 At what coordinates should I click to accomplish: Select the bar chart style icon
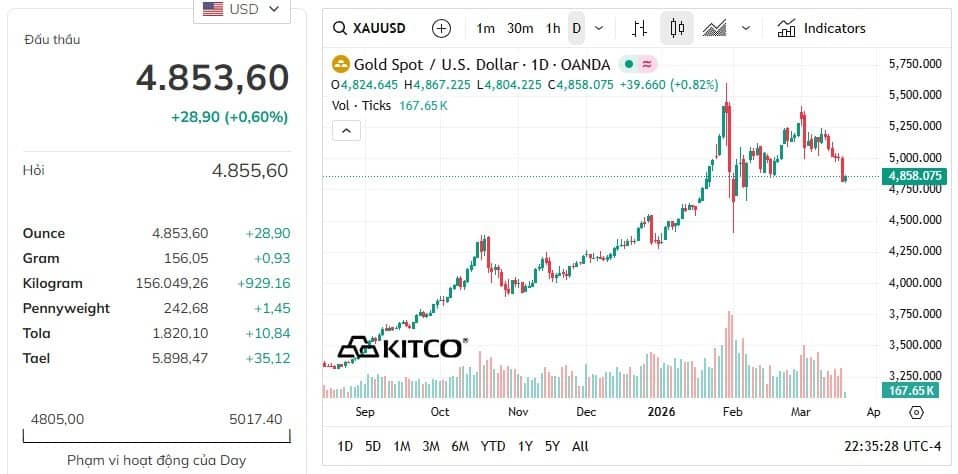click(x=640, y=28)
